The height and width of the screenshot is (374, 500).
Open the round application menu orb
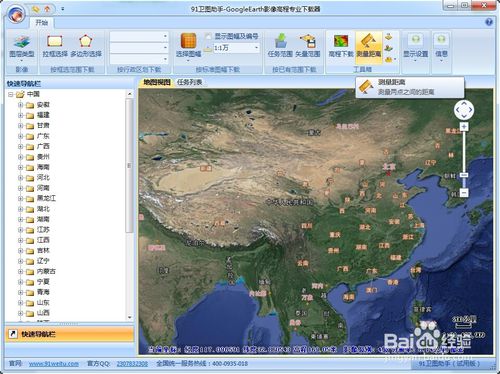click(x=17, y=14)
